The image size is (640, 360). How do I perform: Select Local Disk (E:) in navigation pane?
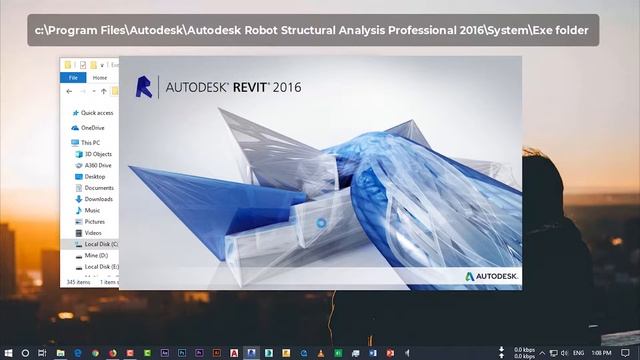point(97,267)
